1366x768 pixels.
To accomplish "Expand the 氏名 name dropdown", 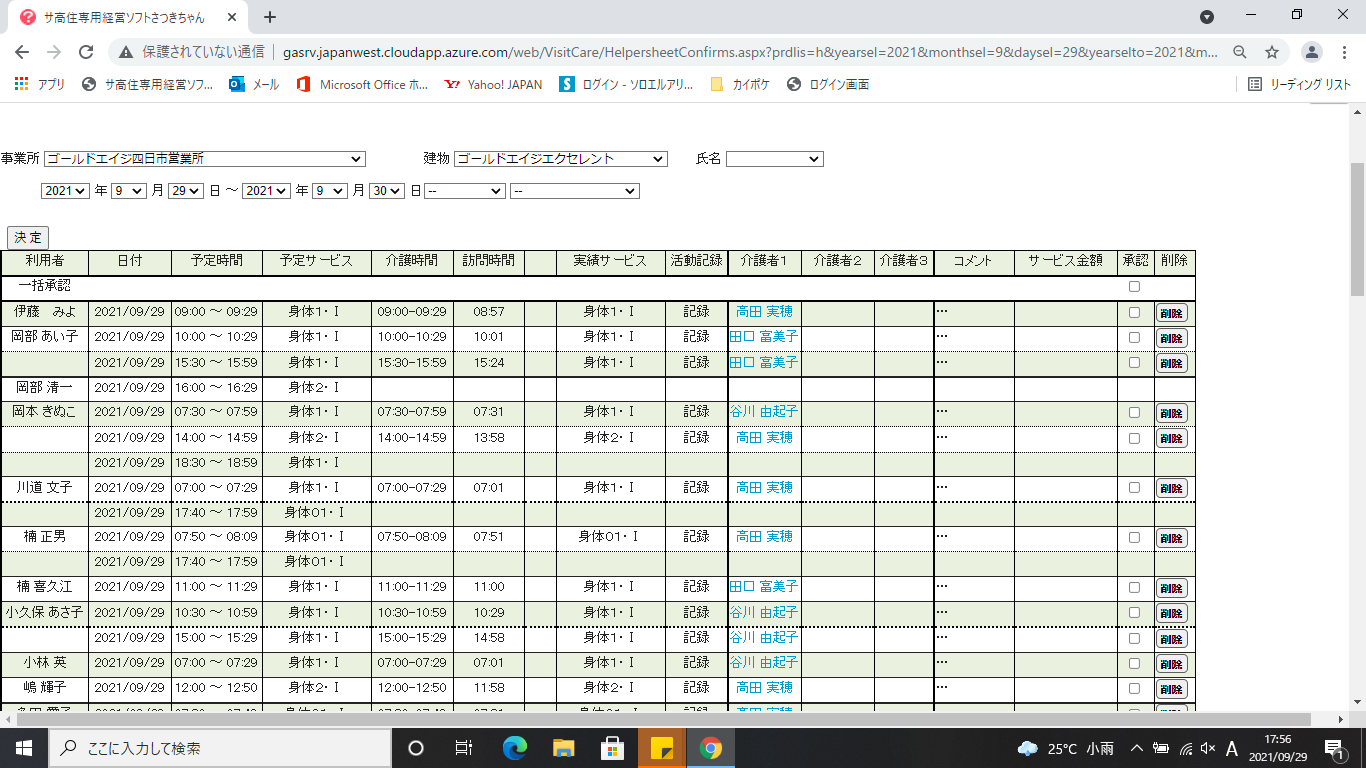I will pos(774,159).
